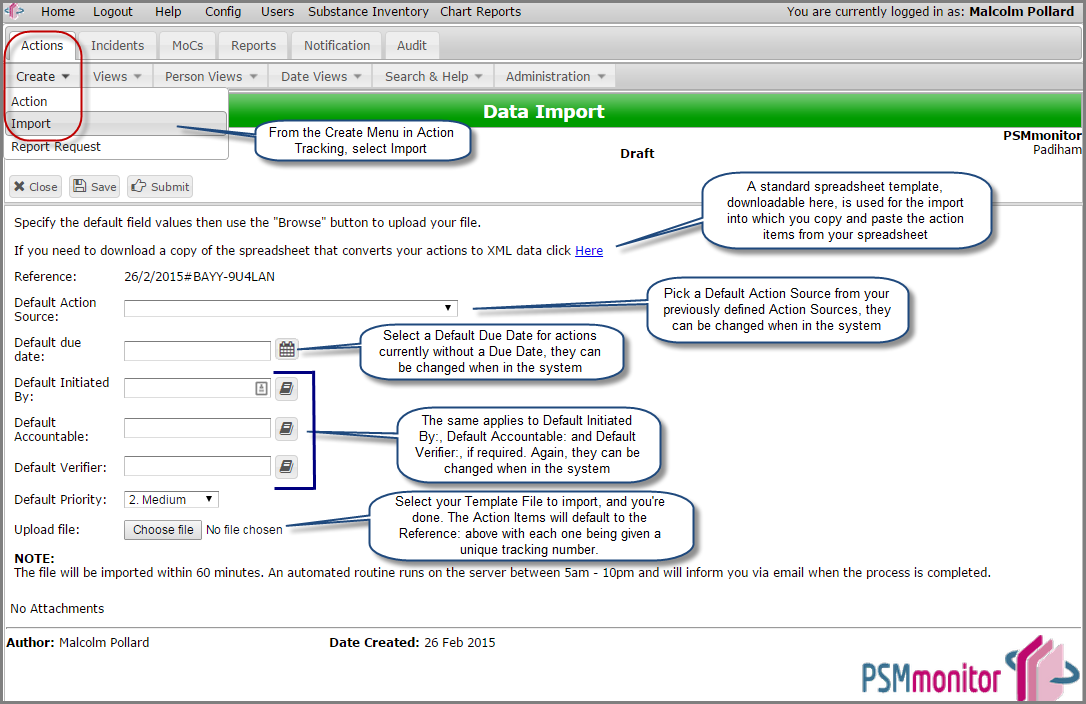
Task: Choose Report Request in the Create menu
Action: tap(56, 146)
